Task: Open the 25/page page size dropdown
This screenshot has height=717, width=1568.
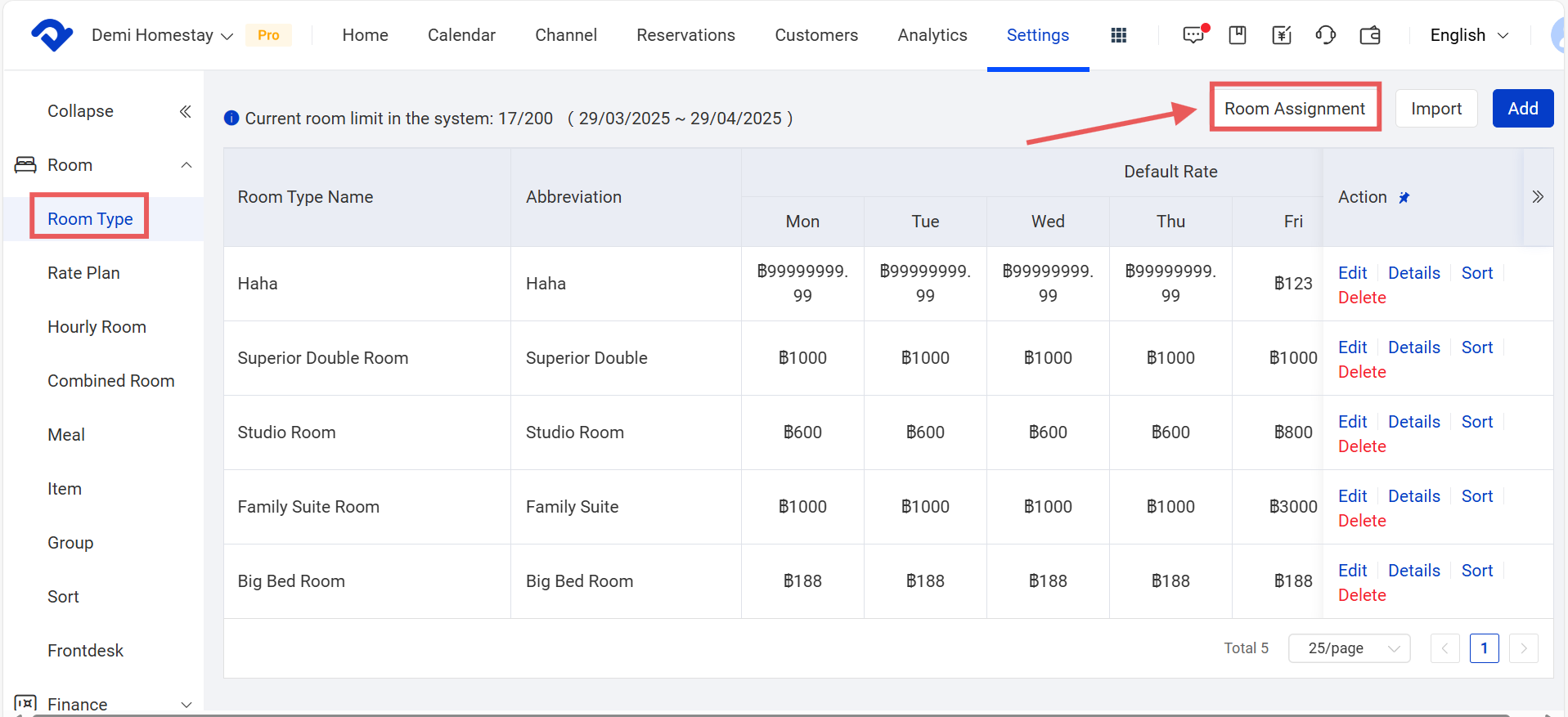Action: [x=1349, y=648]
